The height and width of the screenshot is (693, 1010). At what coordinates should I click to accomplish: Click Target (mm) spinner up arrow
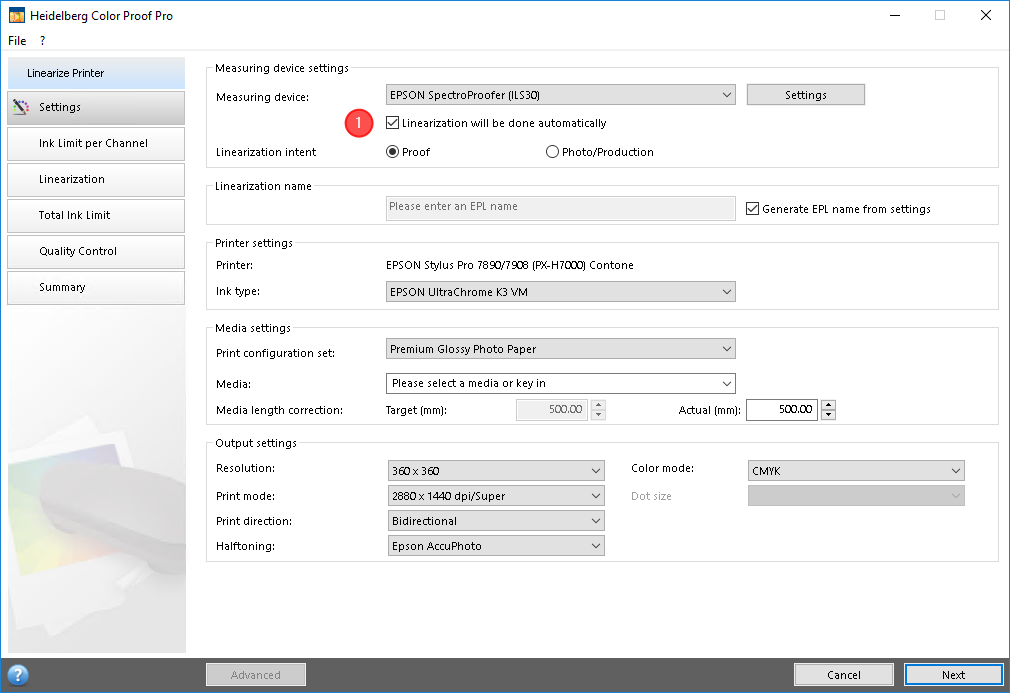[x=599, y=404]
